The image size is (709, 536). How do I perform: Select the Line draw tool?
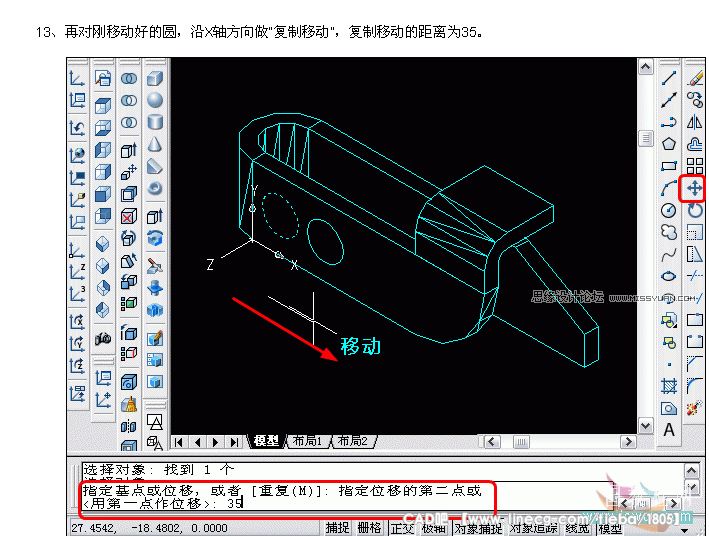(x=669, y=78)
